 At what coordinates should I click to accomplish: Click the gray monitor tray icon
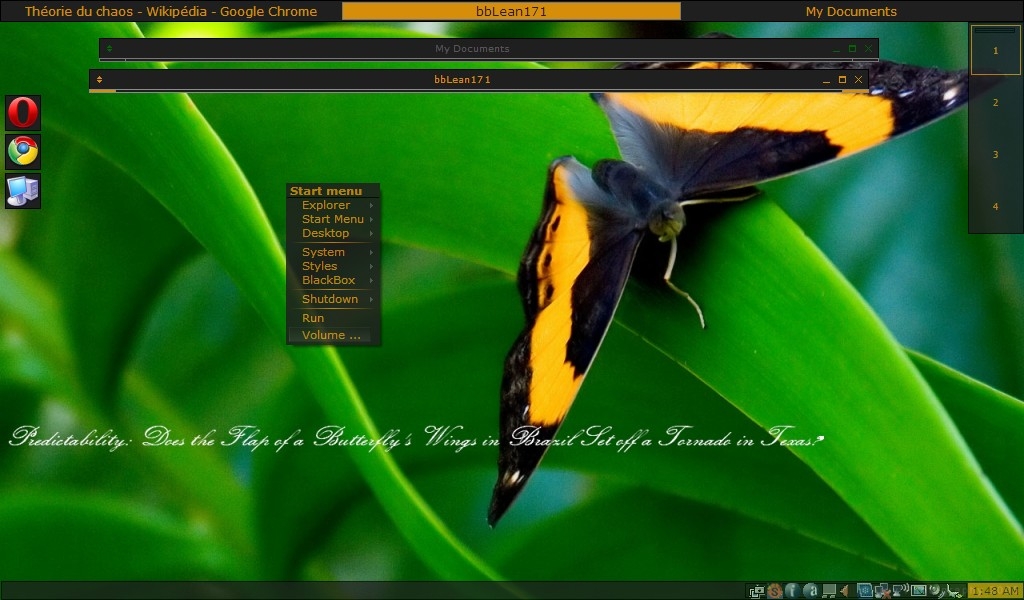tap(829, 591)
